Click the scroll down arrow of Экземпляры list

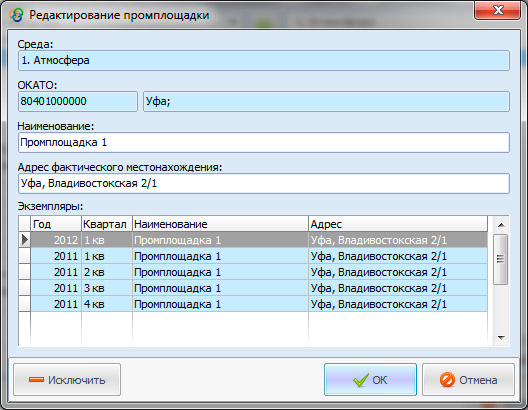click(501, 337)
